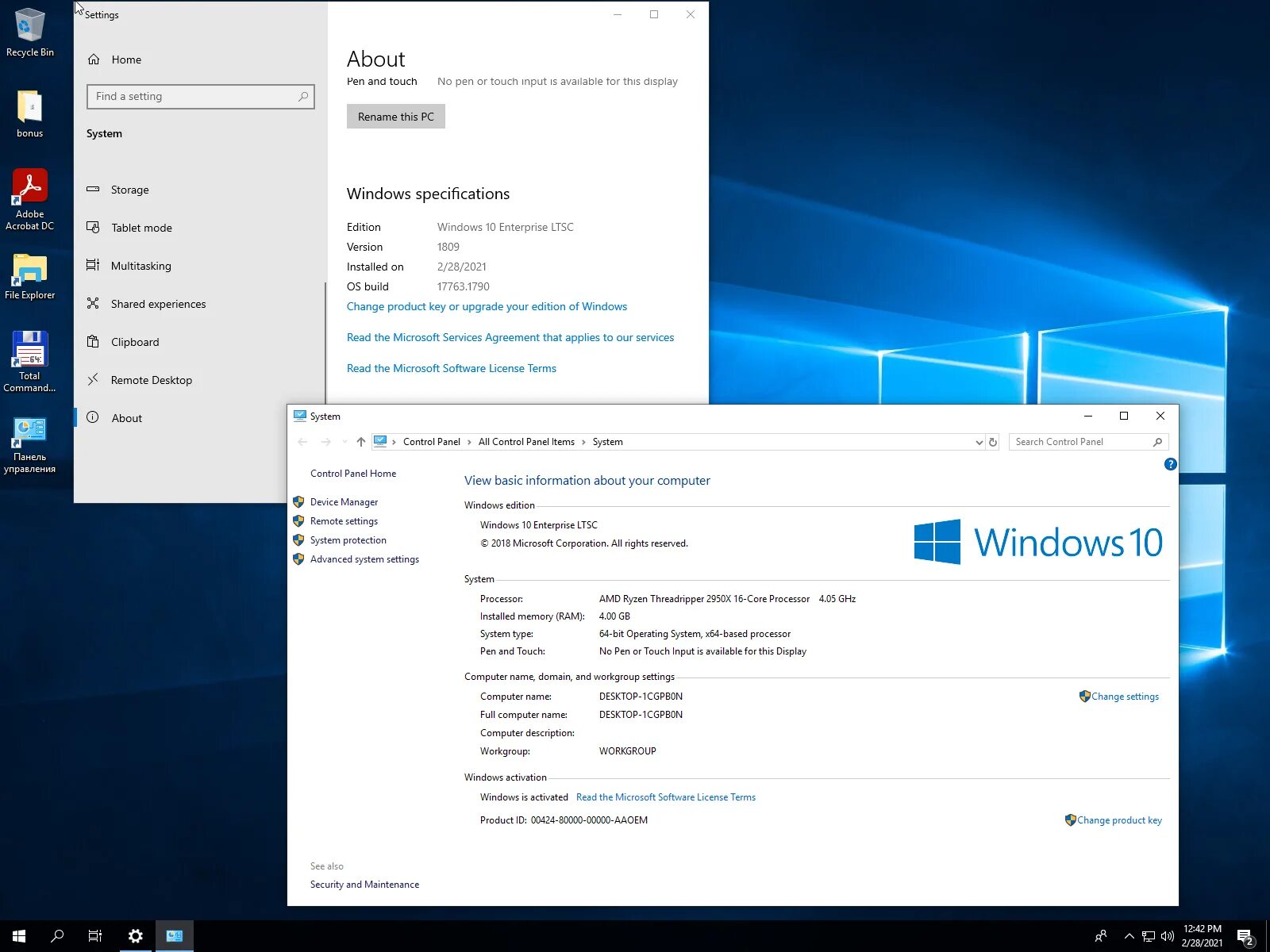Open the clock showing 12:42 PM
1270x952 pixels.
pos(1203,936)
